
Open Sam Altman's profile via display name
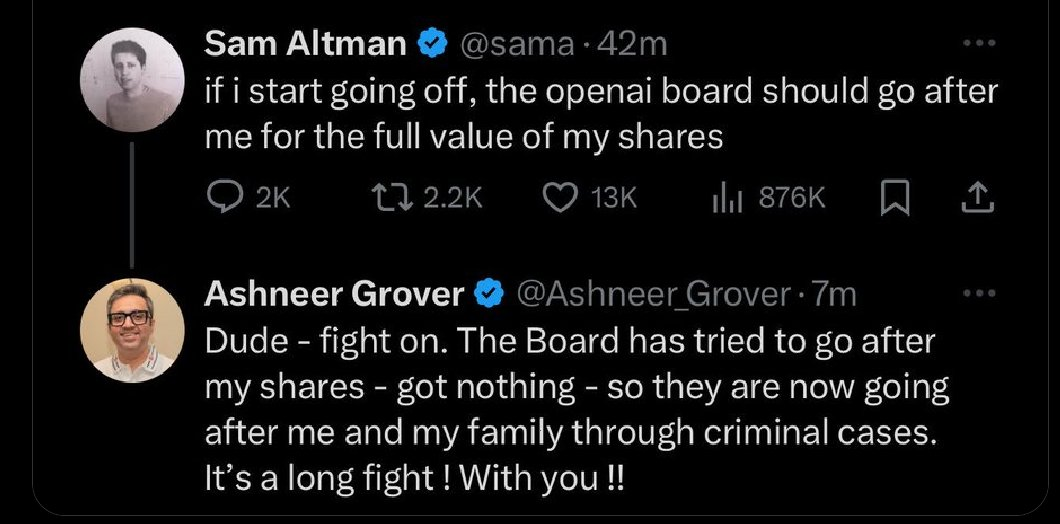(305, 44)
